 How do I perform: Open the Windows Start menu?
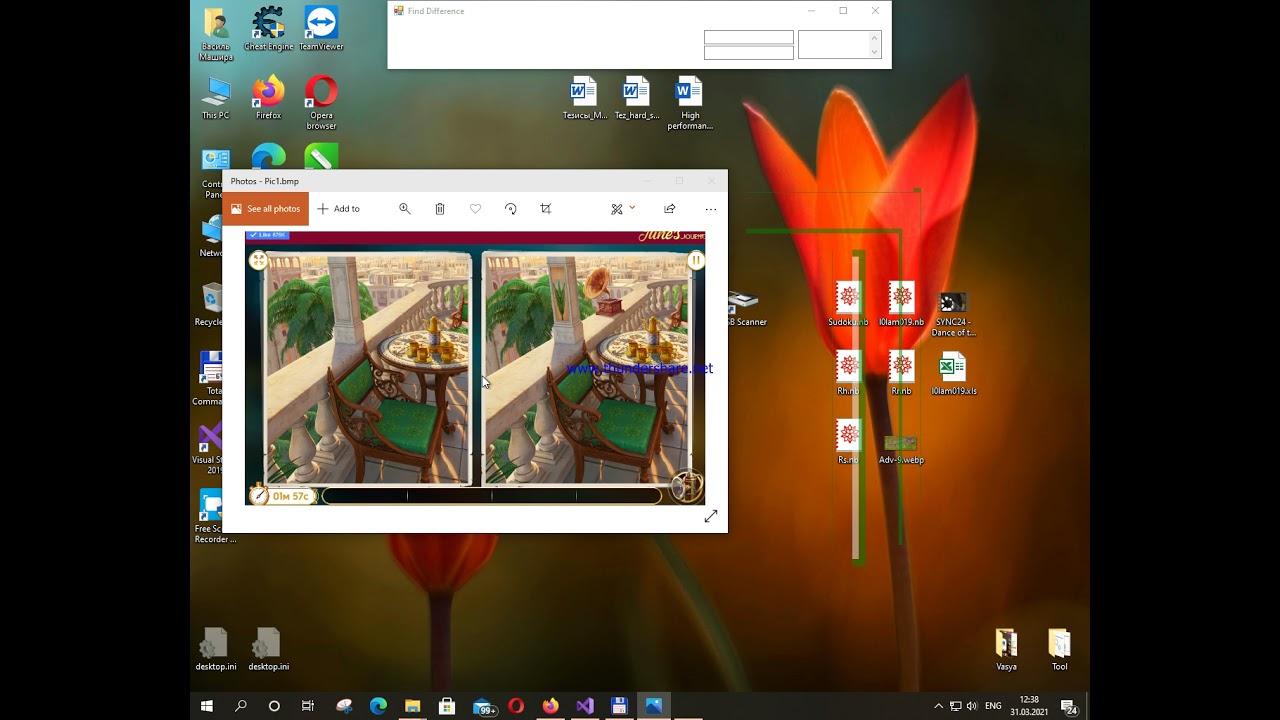pos(207,706)
